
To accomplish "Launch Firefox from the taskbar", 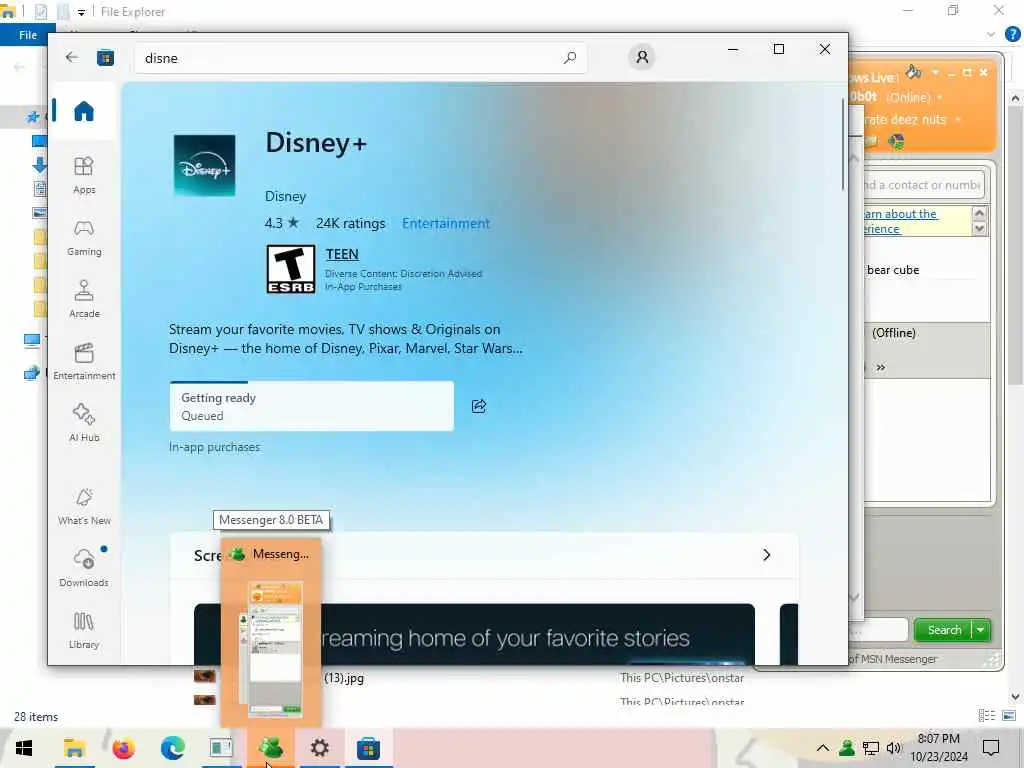I will pos(123,748).
